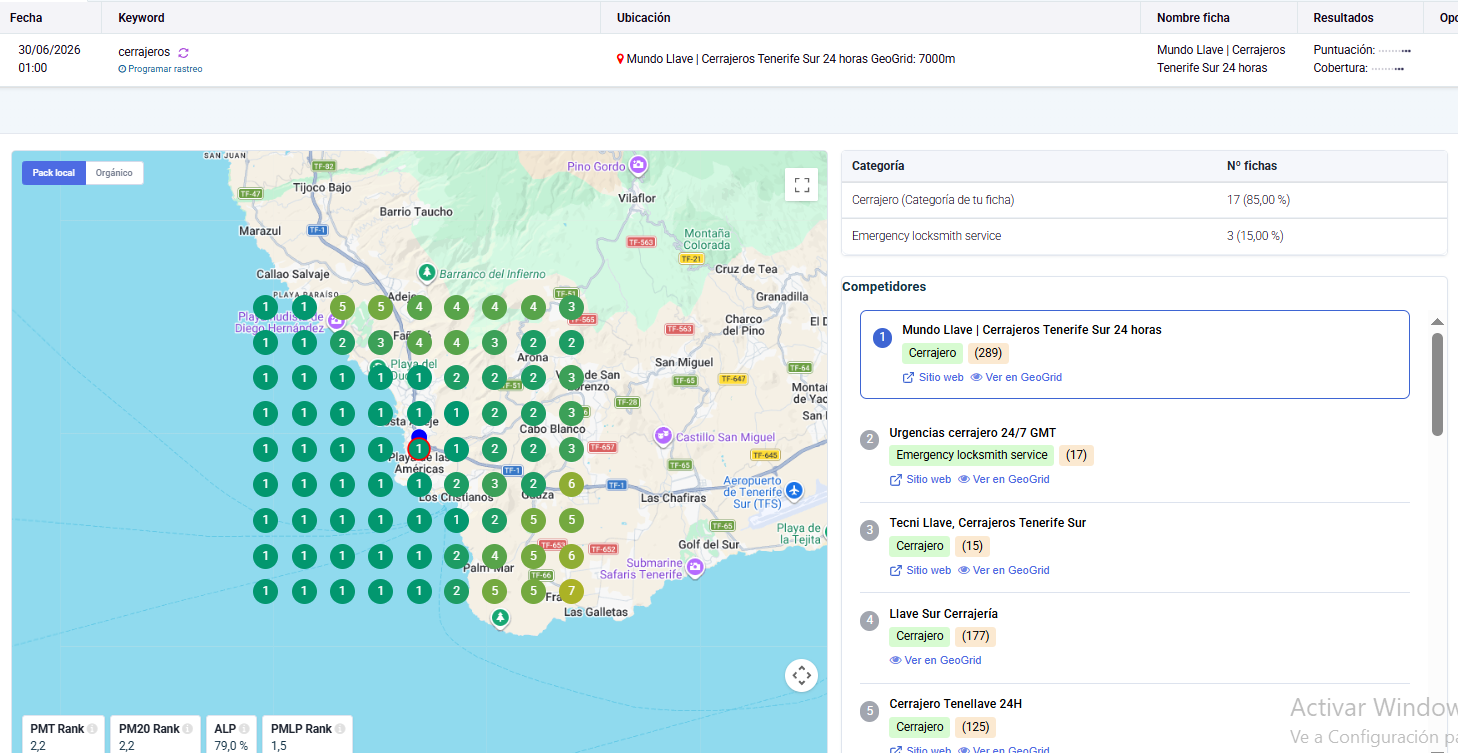Viewport: 1458px width, 753px height.
Task: Click PMT Rank info icon
Action: (92, 729)
